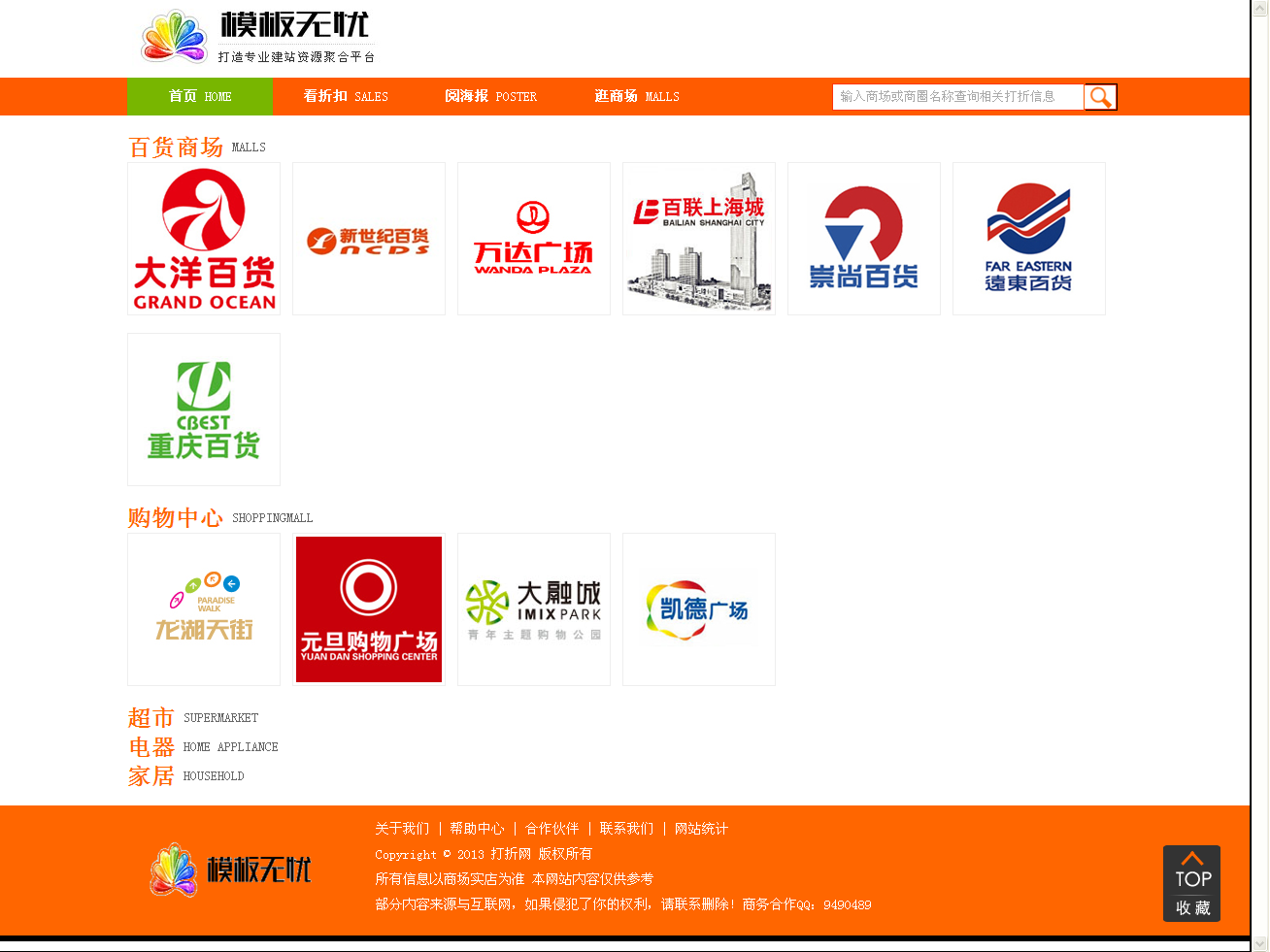The image size is (1270, 952).
Task: Select the NCDS New Century department store logo
Action: click(x=369, y=239)
